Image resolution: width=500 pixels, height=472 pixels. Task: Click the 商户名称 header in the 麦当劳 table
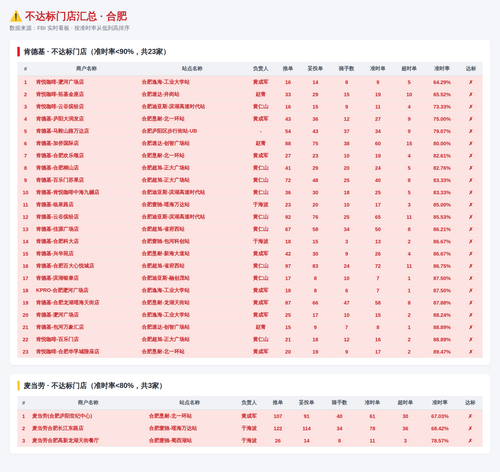click(x=88, y=403)
